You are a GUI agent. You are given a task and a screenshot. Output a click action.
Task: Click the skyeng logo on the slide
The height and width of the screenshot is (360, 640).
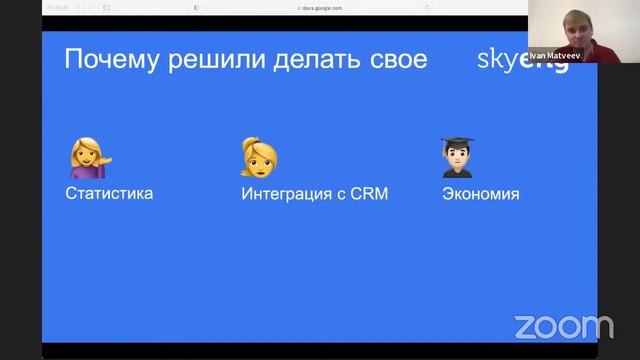[x=522, y=60]
